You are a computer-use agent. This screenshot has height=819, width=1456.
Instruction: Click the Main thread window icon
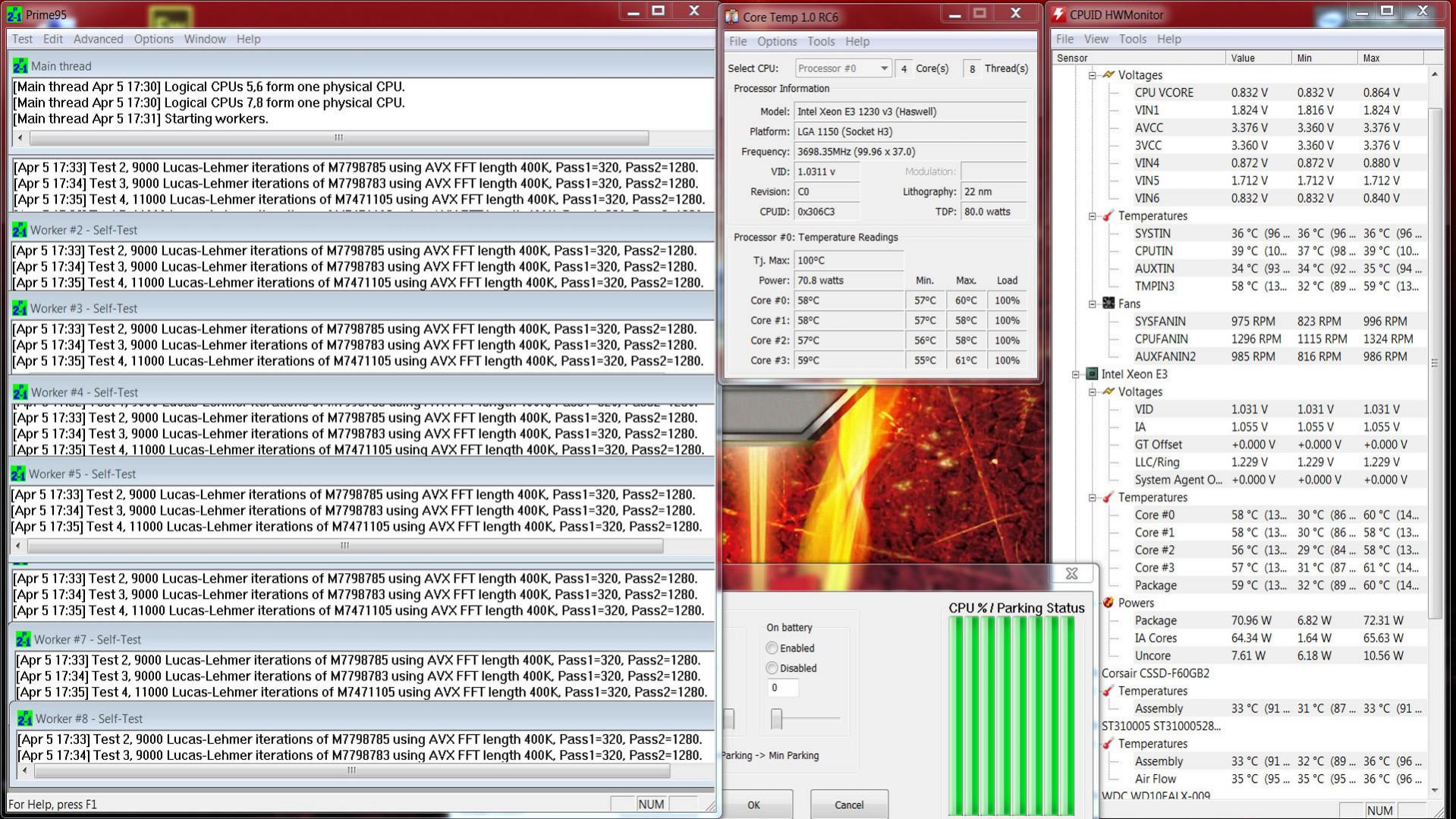[x=20, y=66]
